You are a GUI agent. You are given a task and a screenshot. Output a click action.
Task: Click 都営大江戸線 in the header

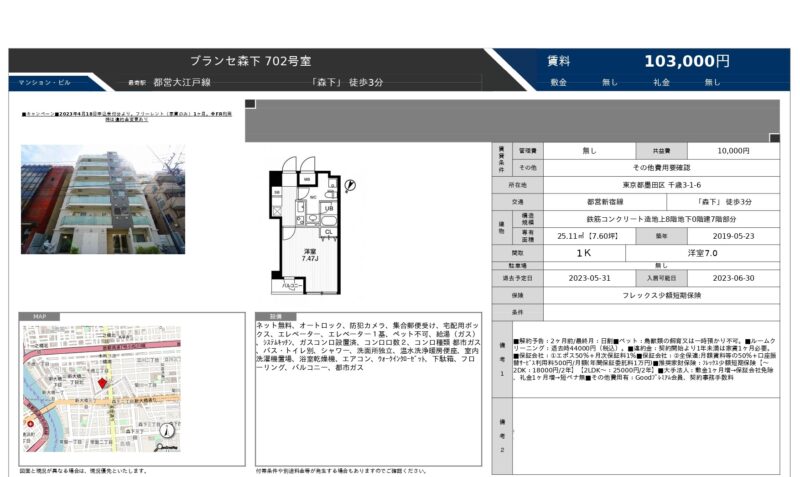[182, 82]
